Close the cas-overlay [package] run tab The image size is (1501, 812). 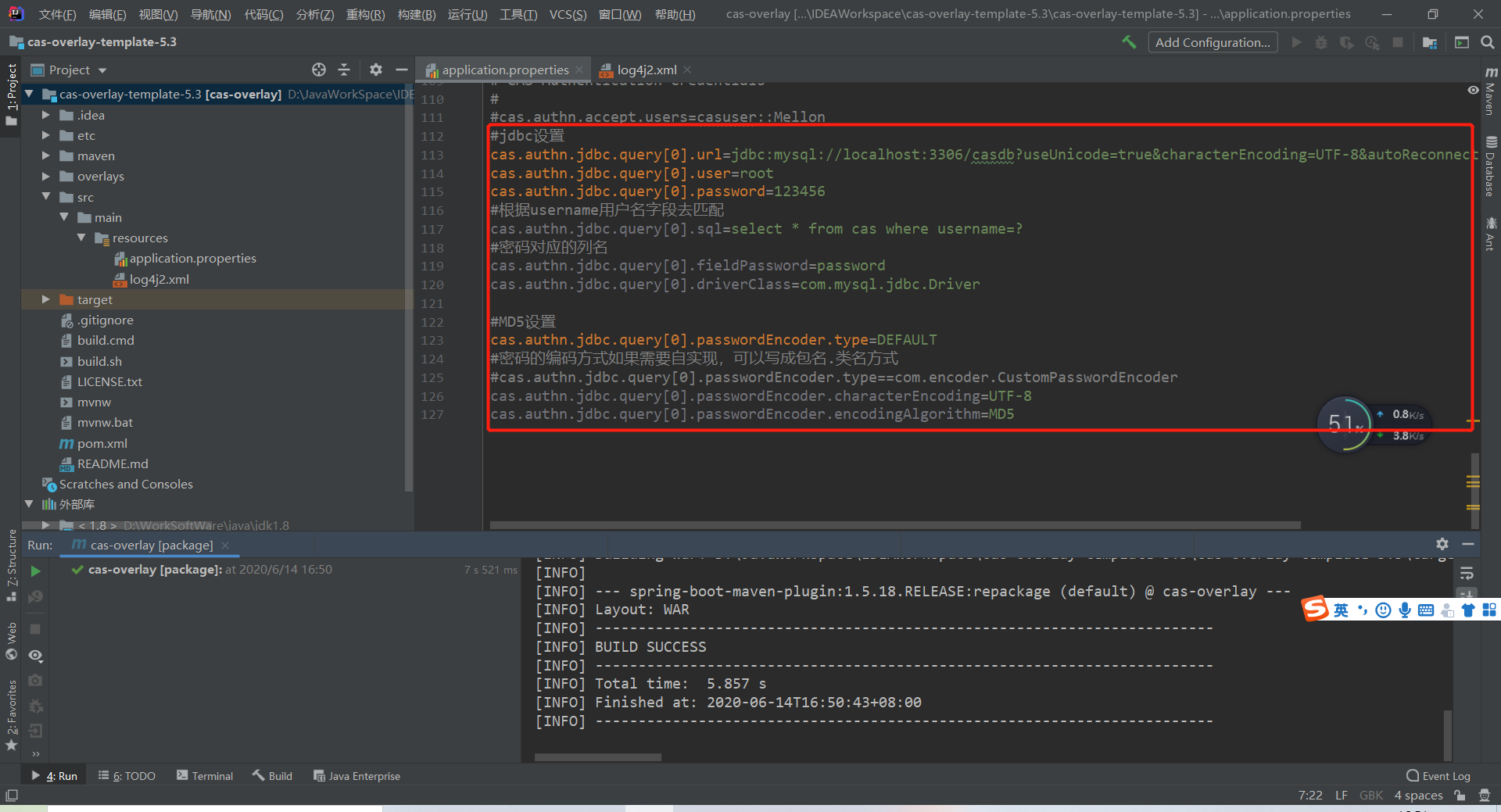(x=225, y=545)
